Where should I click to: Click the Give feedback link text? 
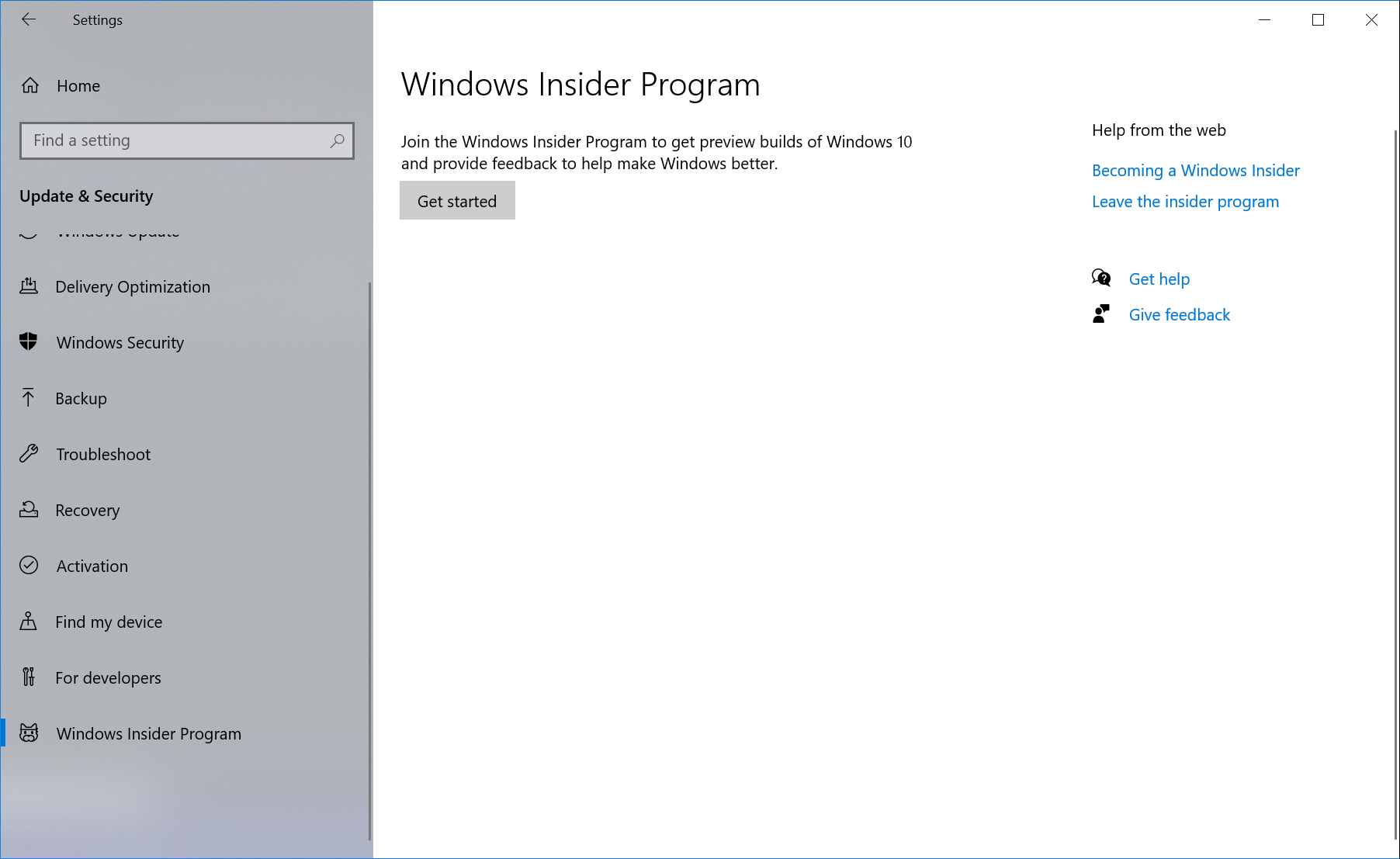click(x=1179, y=315)
